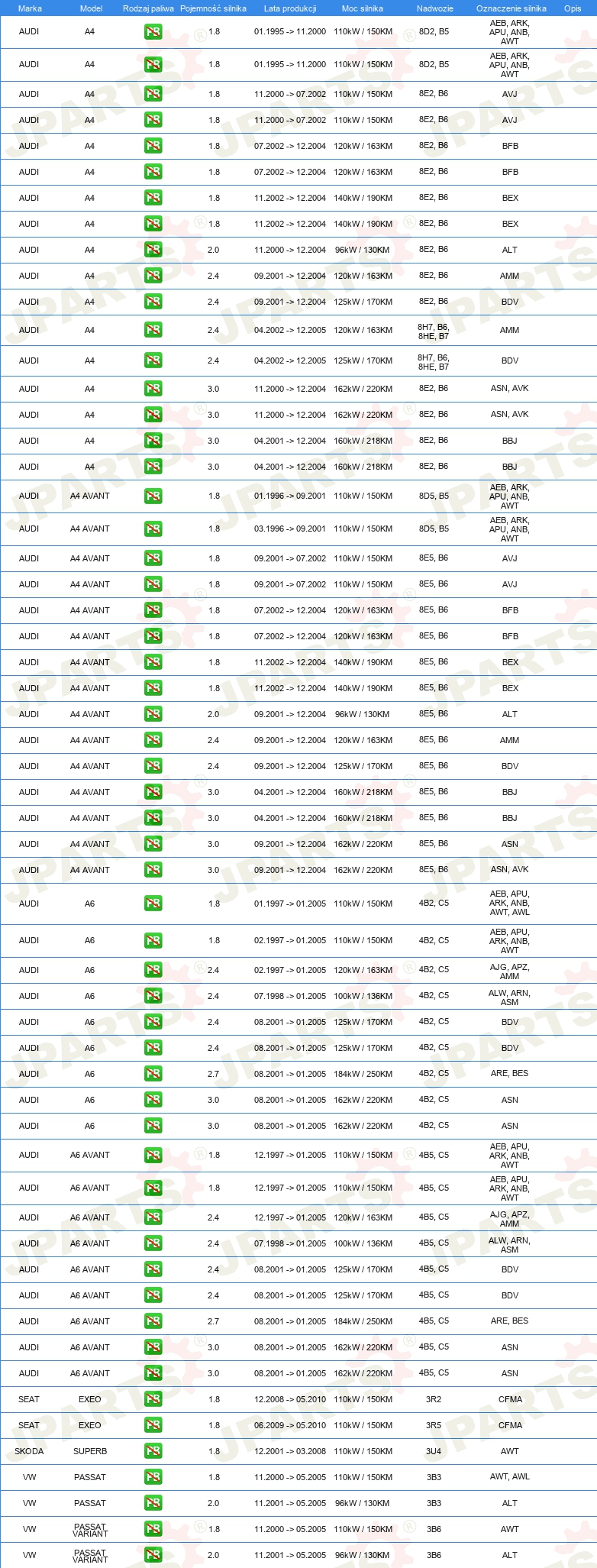Click the Pojemność silnika column header

[213, 8]
